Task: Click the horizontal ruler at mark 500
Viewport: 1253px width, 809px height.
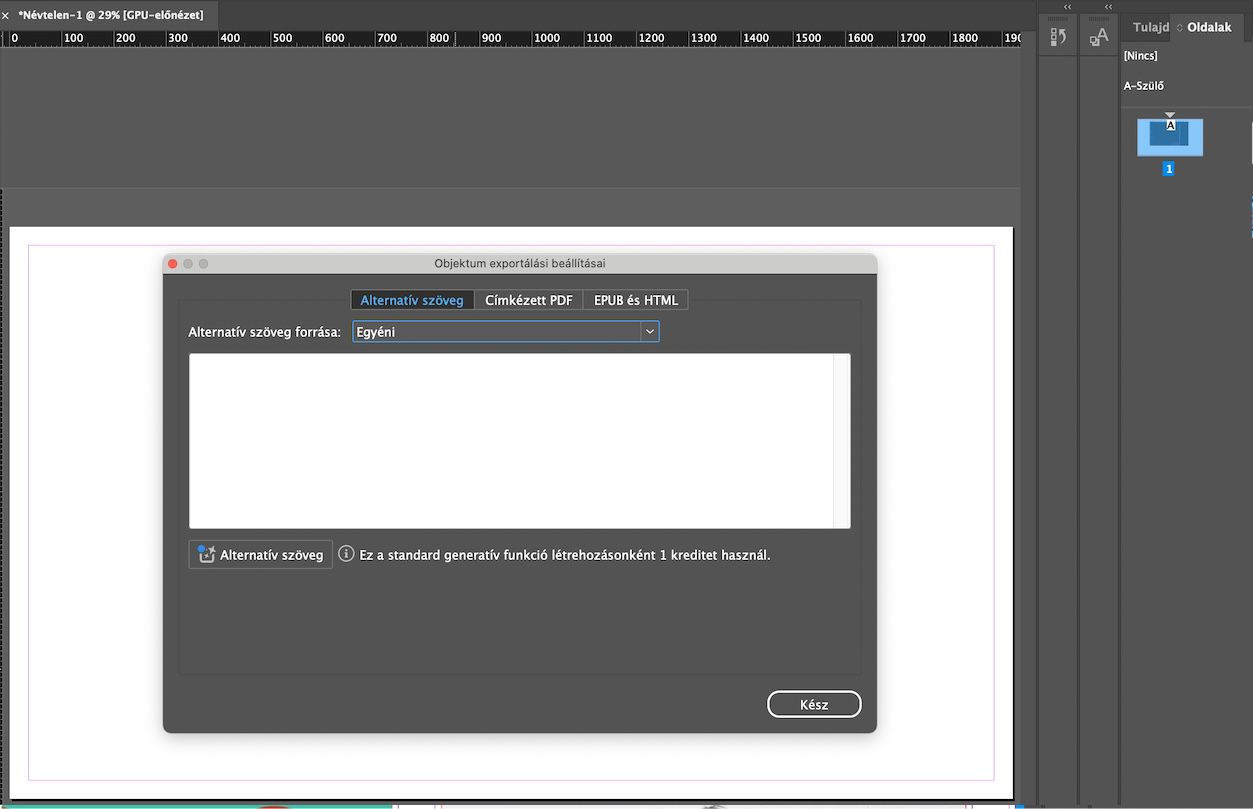Action: [283, 38]
